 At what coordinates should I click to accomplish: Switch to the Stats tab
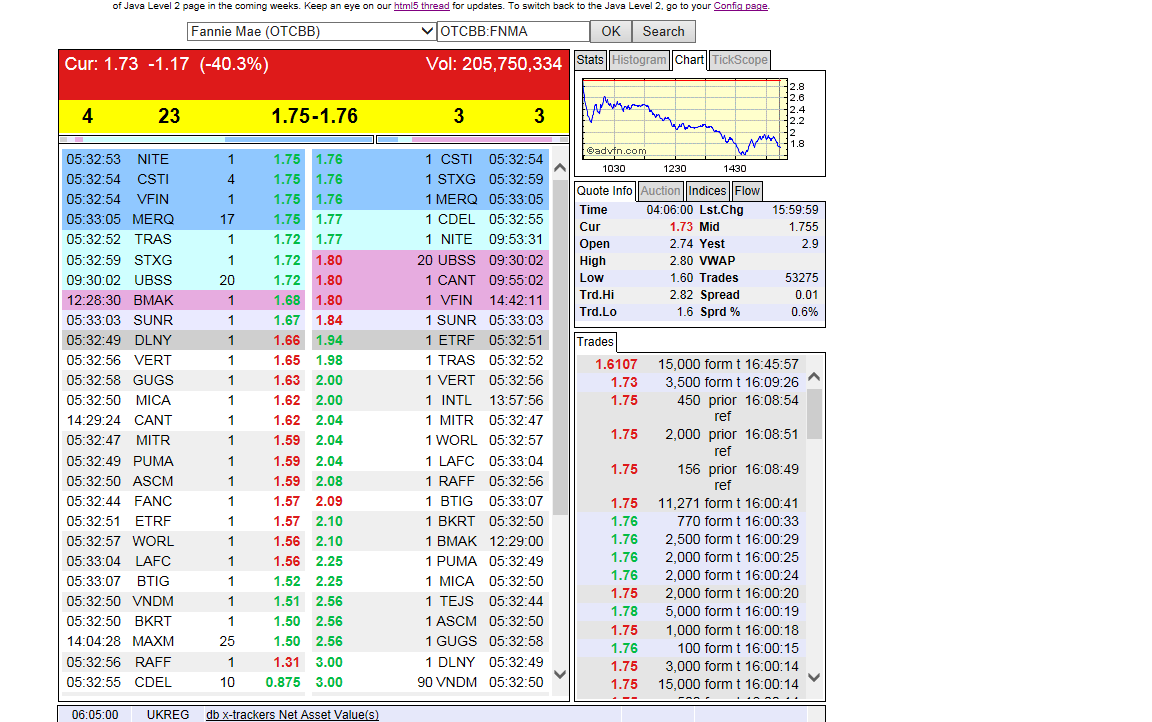(590, 60)
